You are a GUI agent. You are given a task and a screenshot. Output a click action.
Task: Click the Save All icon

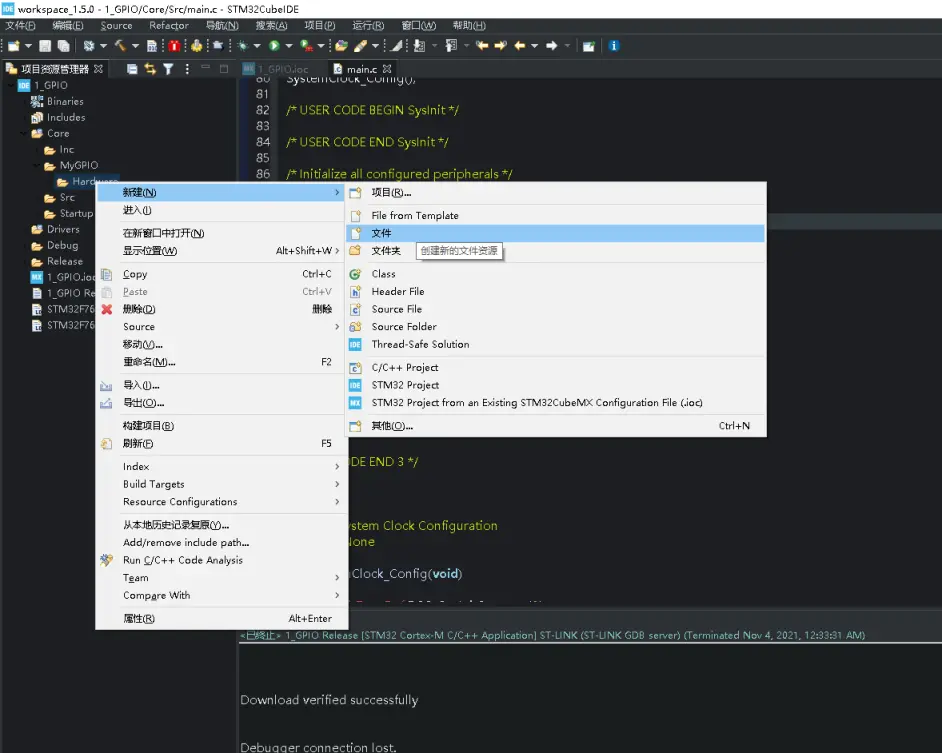click(x=64, y=46)
